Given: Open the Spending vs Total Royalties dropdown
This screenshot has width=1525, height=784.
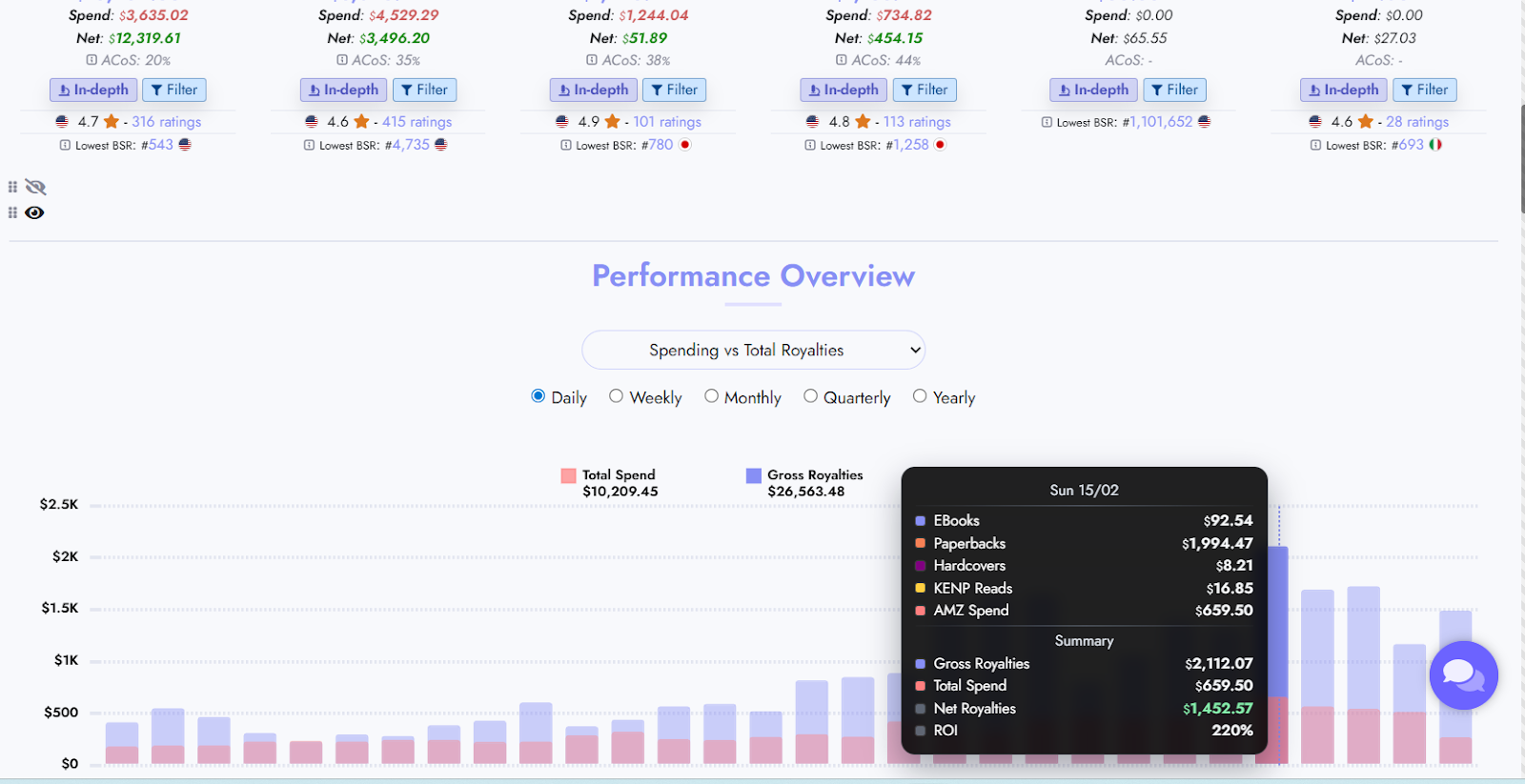Looking at the screenshot, I should pos(753,350).
